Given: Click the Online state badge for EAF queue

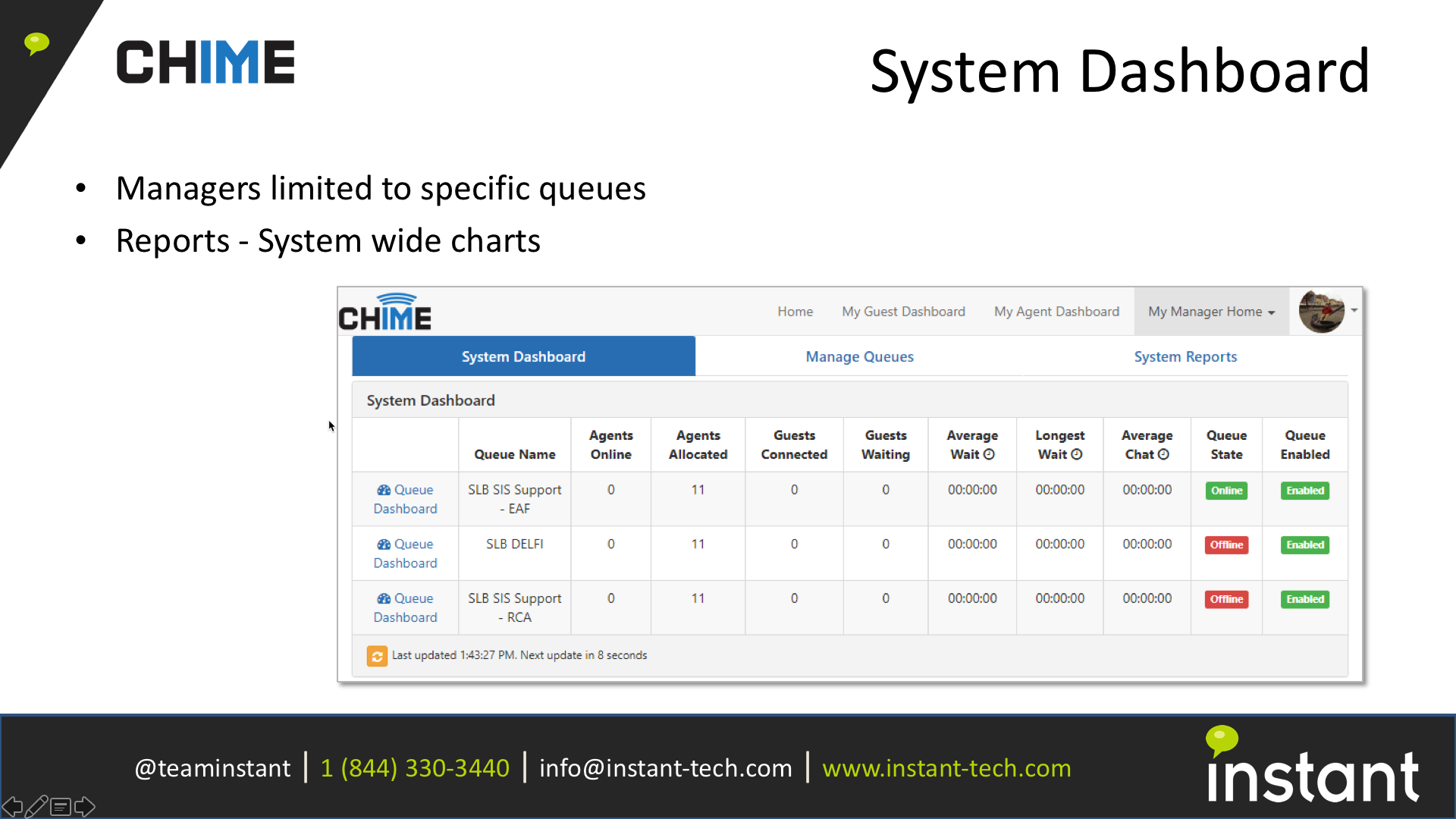Looking at the screenshot, I should pos(1226,491).
